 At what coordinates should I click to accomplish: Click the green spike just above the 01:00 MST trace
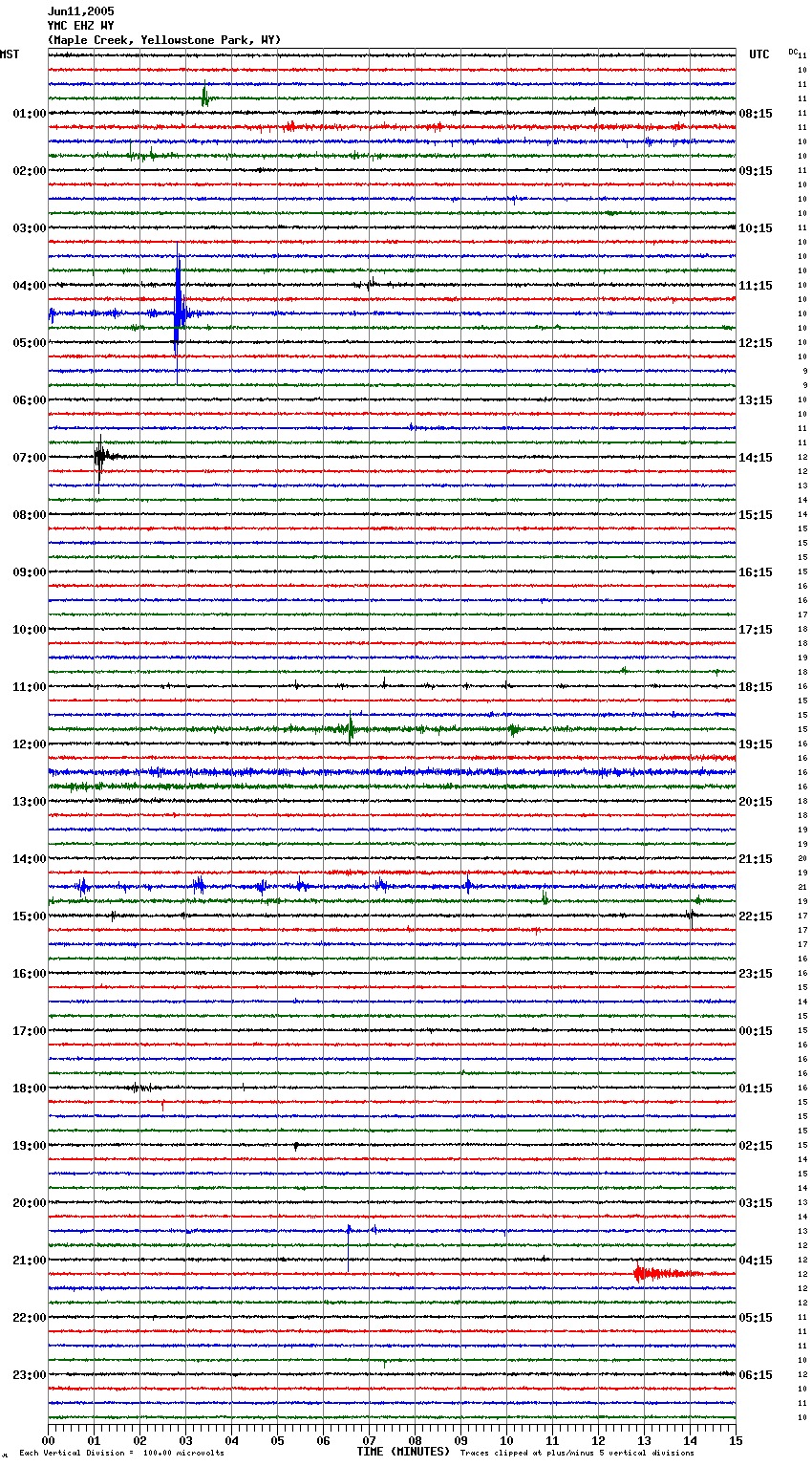(204, 97)
